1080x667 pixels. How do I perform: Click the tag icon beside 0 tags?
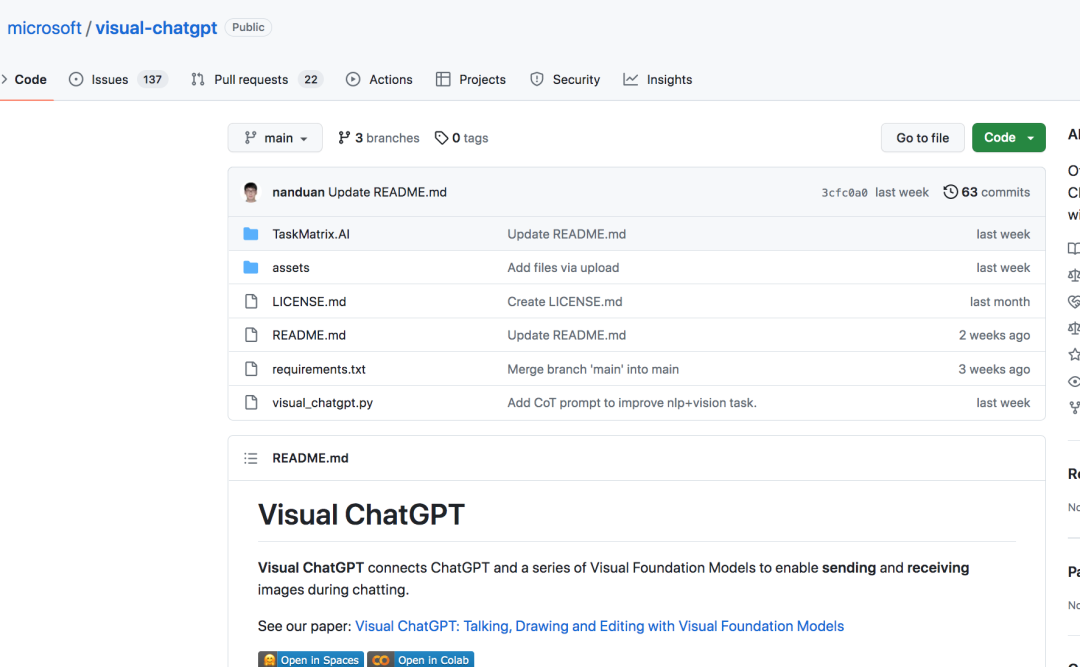[x=442, y=138]
